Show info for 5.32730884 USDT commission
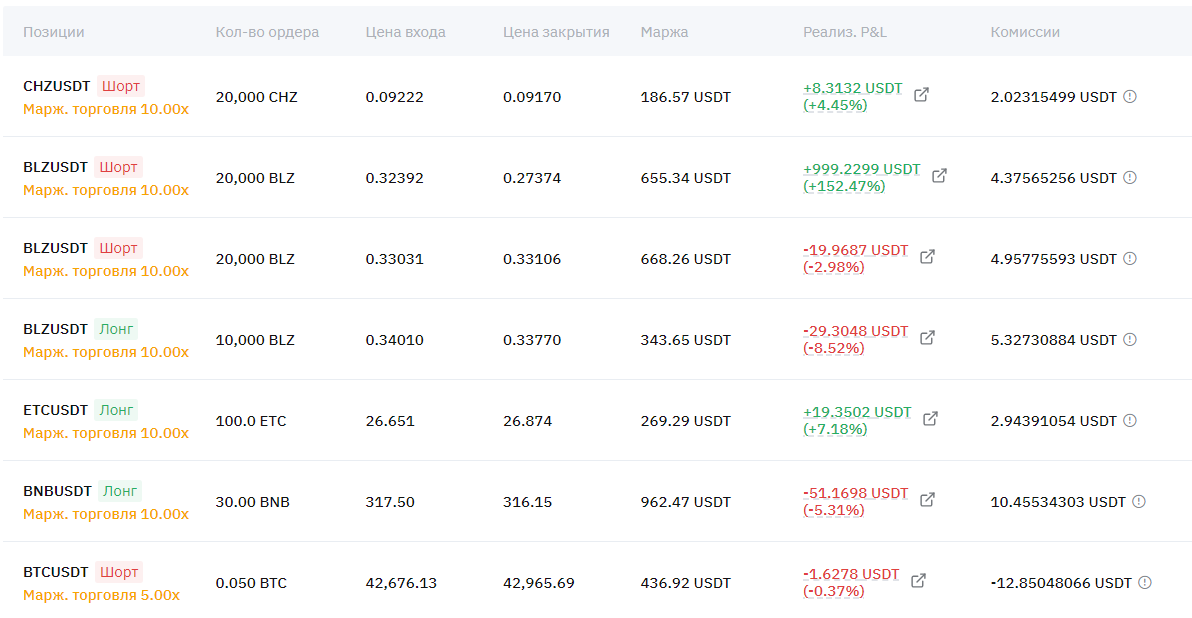The image size is (1192, 618). pos(1130,339)
